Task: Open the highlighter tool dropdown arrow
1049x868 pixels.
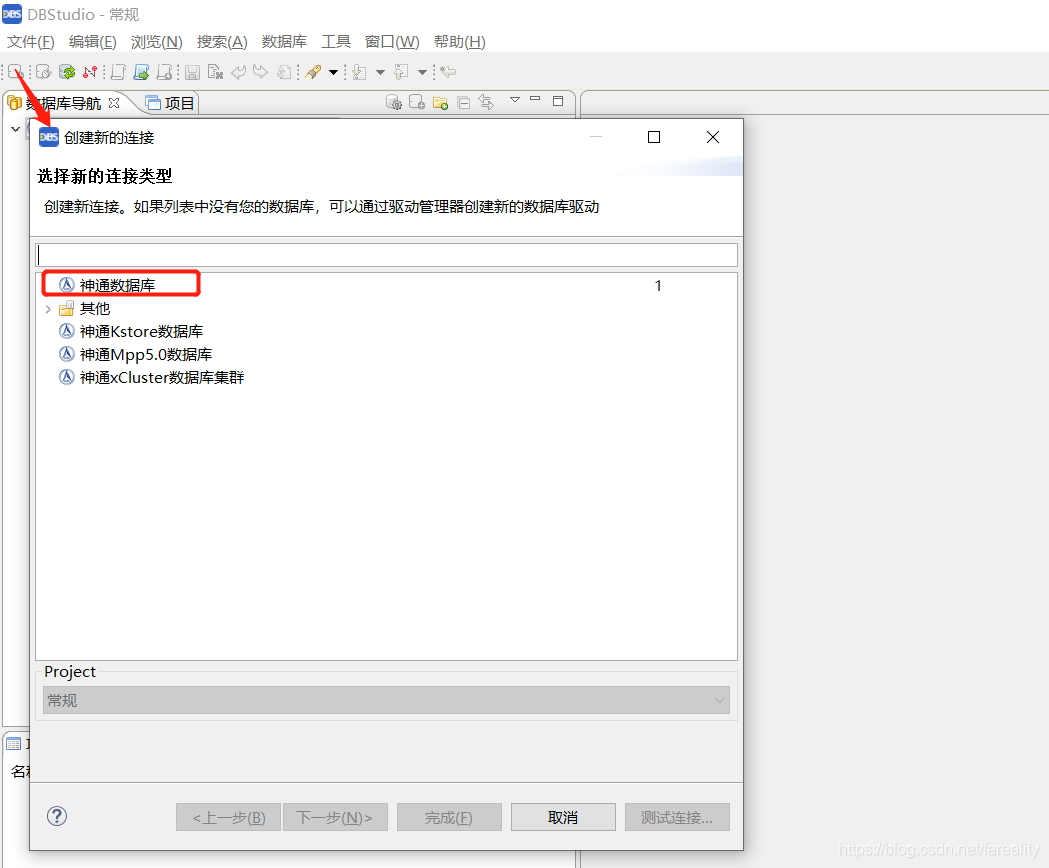Action: point(333,72)
